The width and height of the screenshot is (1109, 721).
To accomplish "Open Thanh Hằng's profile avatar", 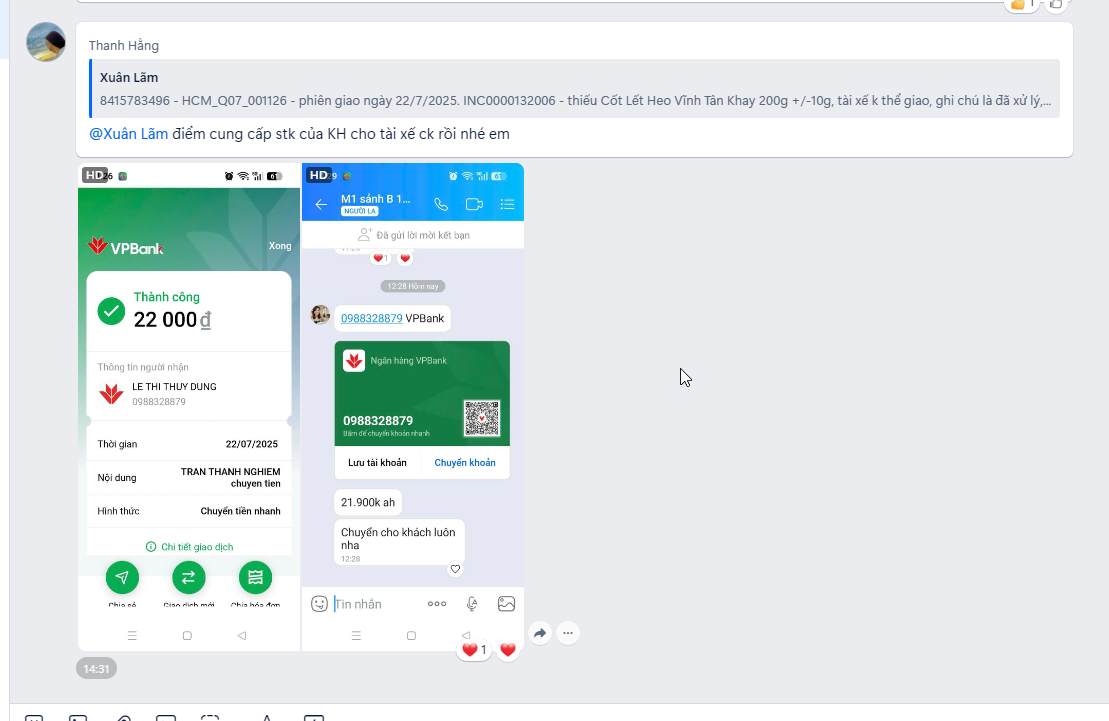I will point(46,42).
